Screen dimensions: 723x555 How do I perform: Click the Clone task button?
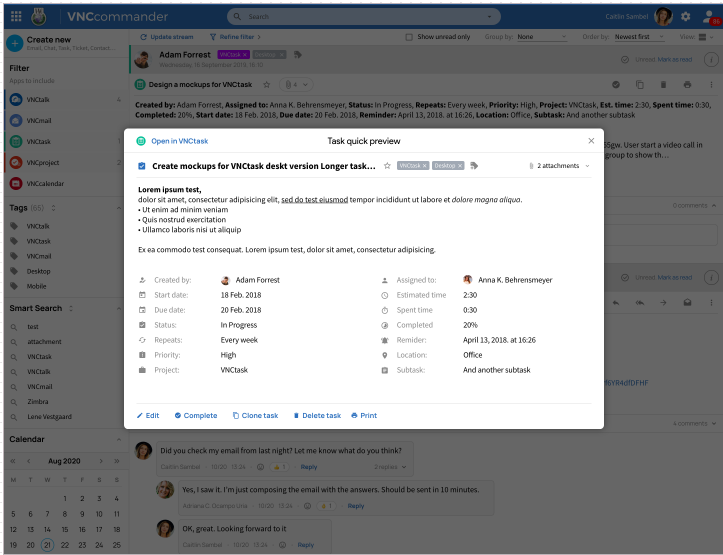tap(255, 415)
